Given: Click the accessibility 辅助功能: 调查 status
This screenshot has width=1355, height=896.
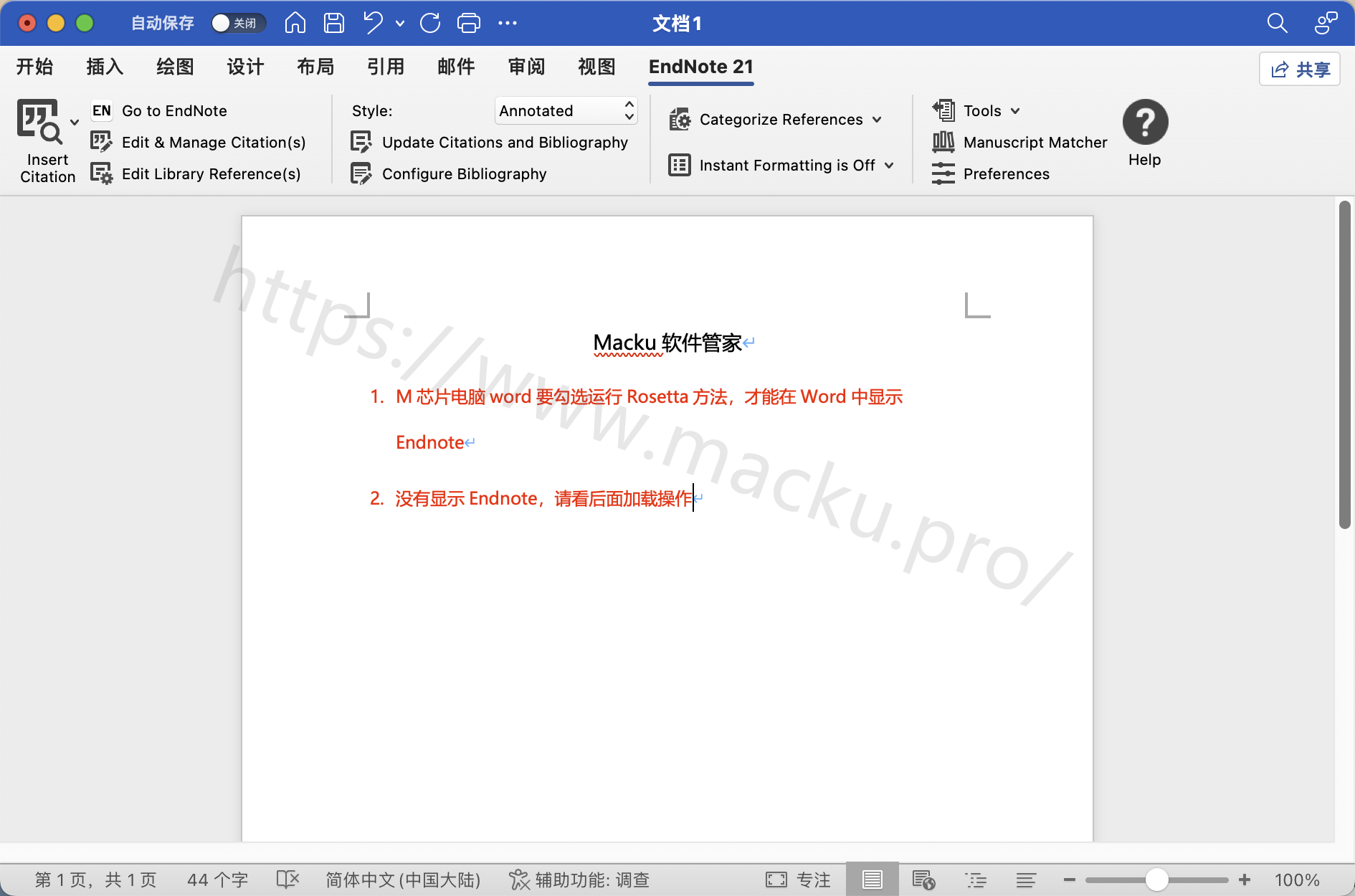Looking at the screenshot, I should click(x=579, y=880).
